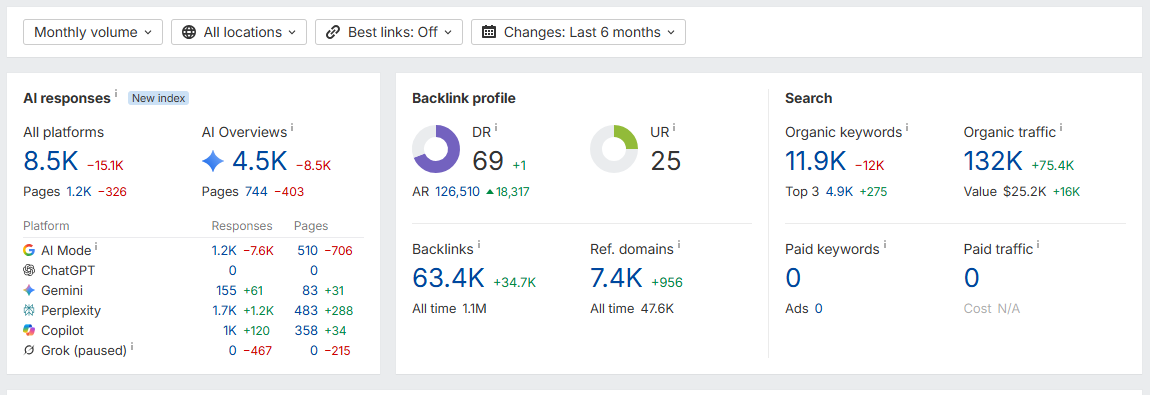
Task: Click the UR donut chart
Action: 615,149
